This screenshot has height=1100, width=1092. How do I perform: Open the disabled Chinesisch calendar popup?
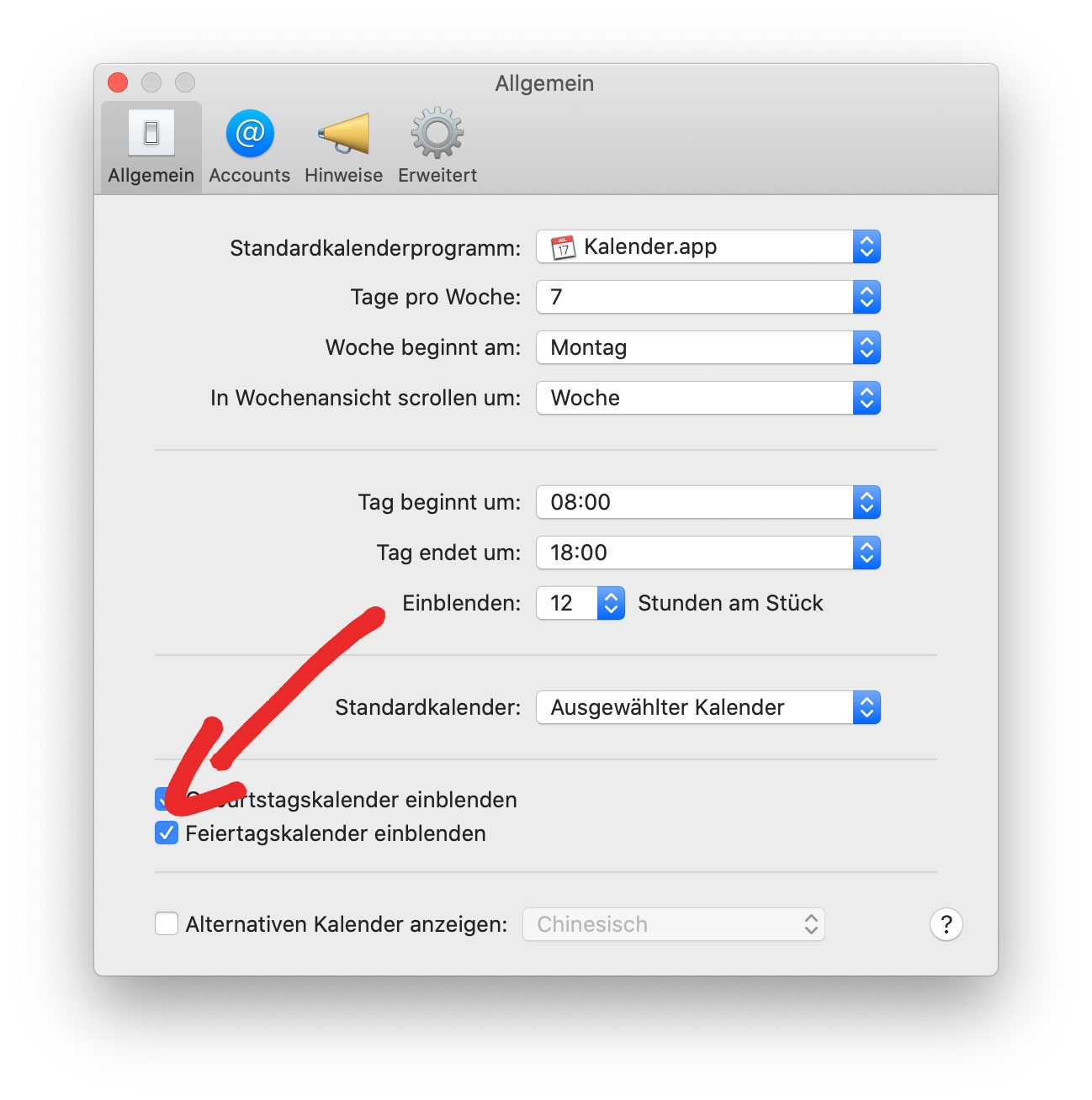[674, 924]
